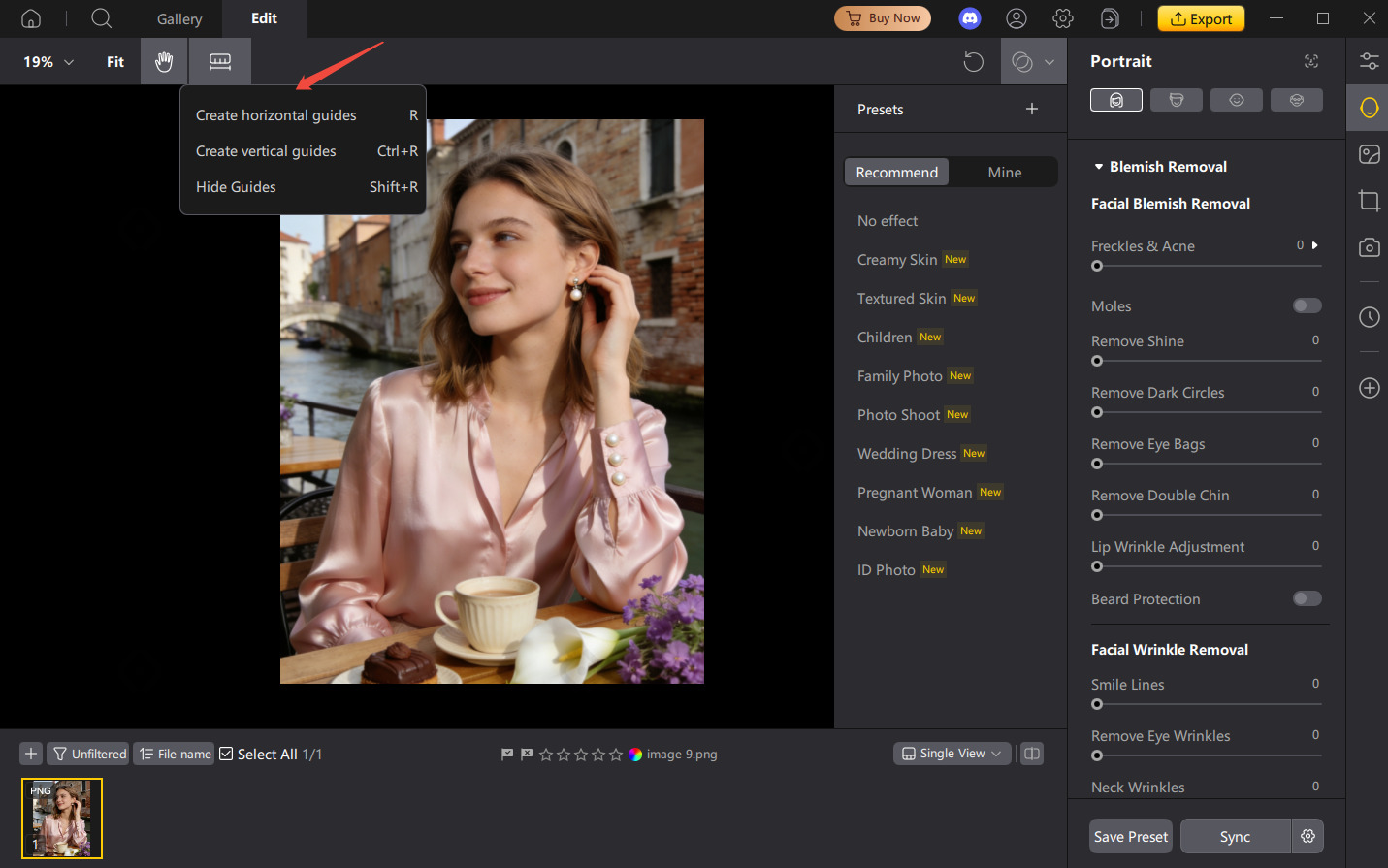Image resolution: width=1388 pixels, height=868 pixels.
Task: Select the image 9.png thumbnail
Action: [x=62, y=818]
